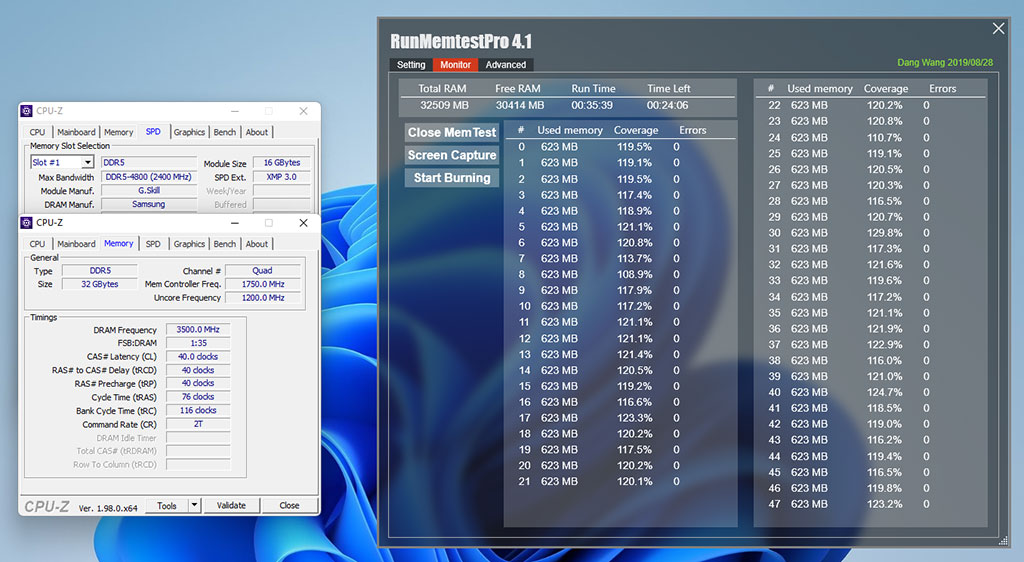This screenshot has height=562, width=1024.
Task: Open CPU tab in front CPU-Z window
Action: (37, 243)
